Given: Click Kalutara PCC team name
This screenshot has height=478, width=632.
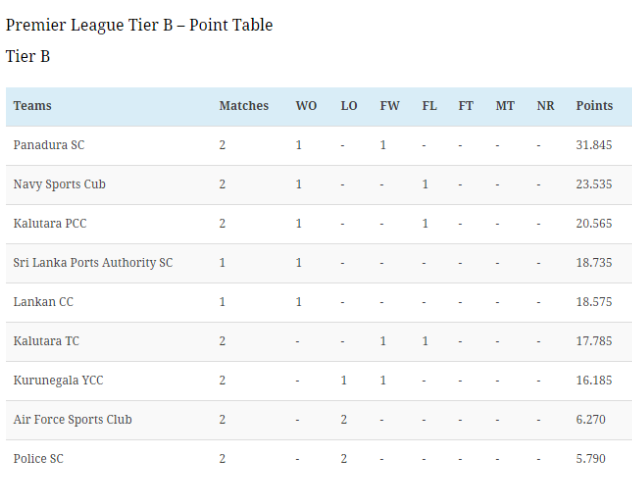Looking at the screenshot, I should point(50,223).
